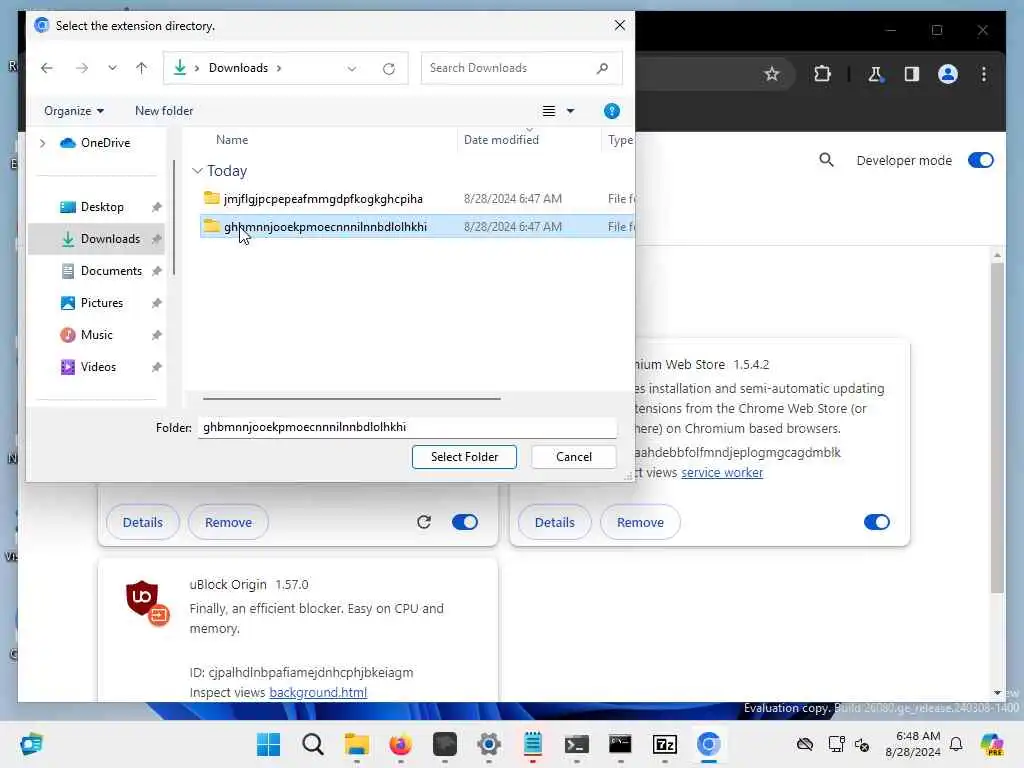The image size is (1024, 768).
Task: Search extensions with the magnifier icon
Action: [x=826, y=160]
